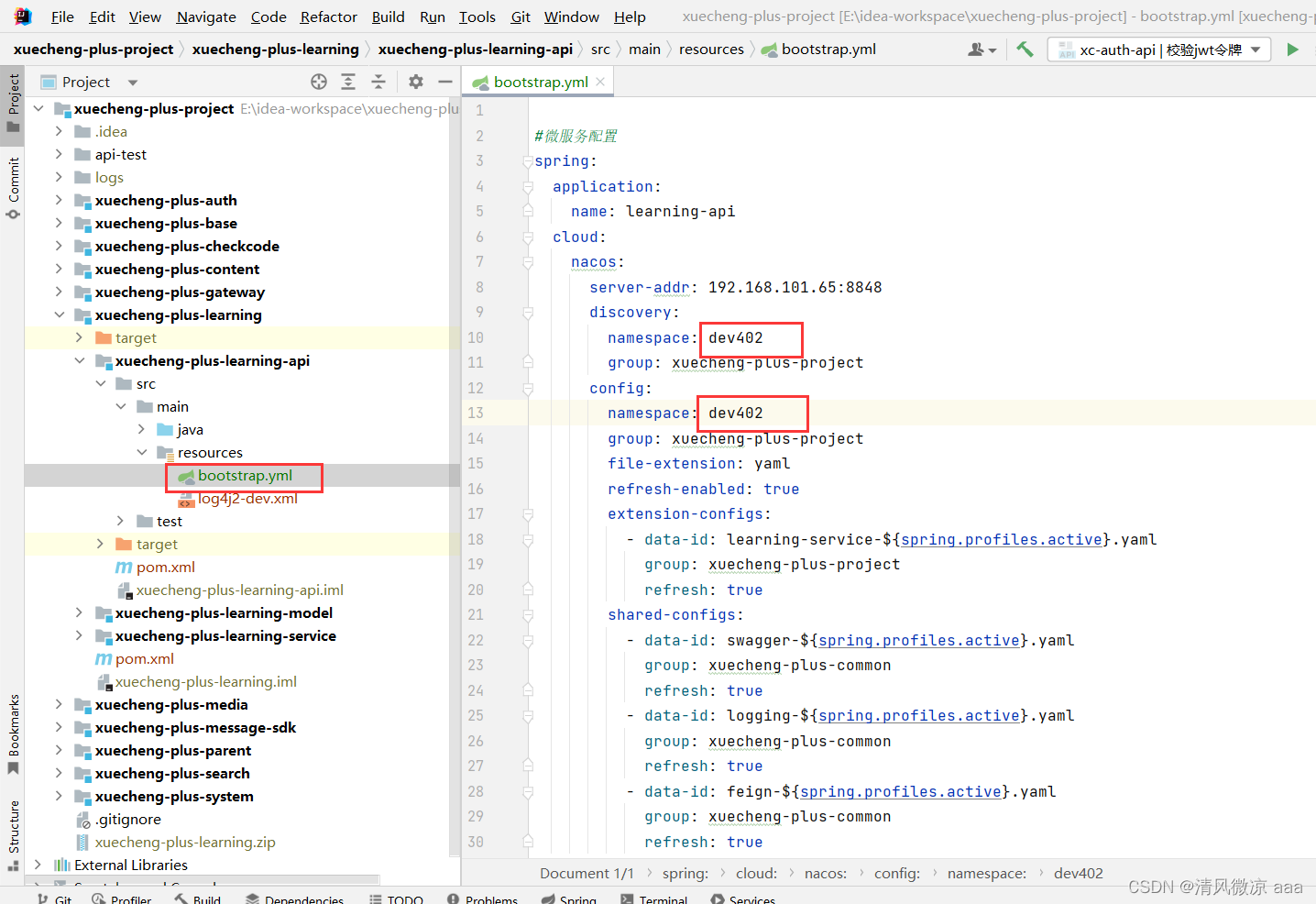Click resources breadcrumb in navigation bar
Viewport: 1316px width, 904px height.
(x=711, y=50)
